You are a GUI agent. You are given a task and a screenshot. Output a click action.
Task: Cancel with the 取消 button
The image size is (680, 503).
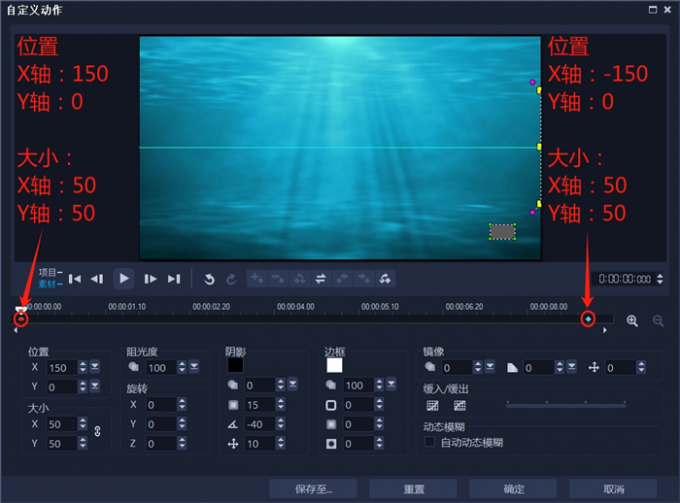[613, 489]
